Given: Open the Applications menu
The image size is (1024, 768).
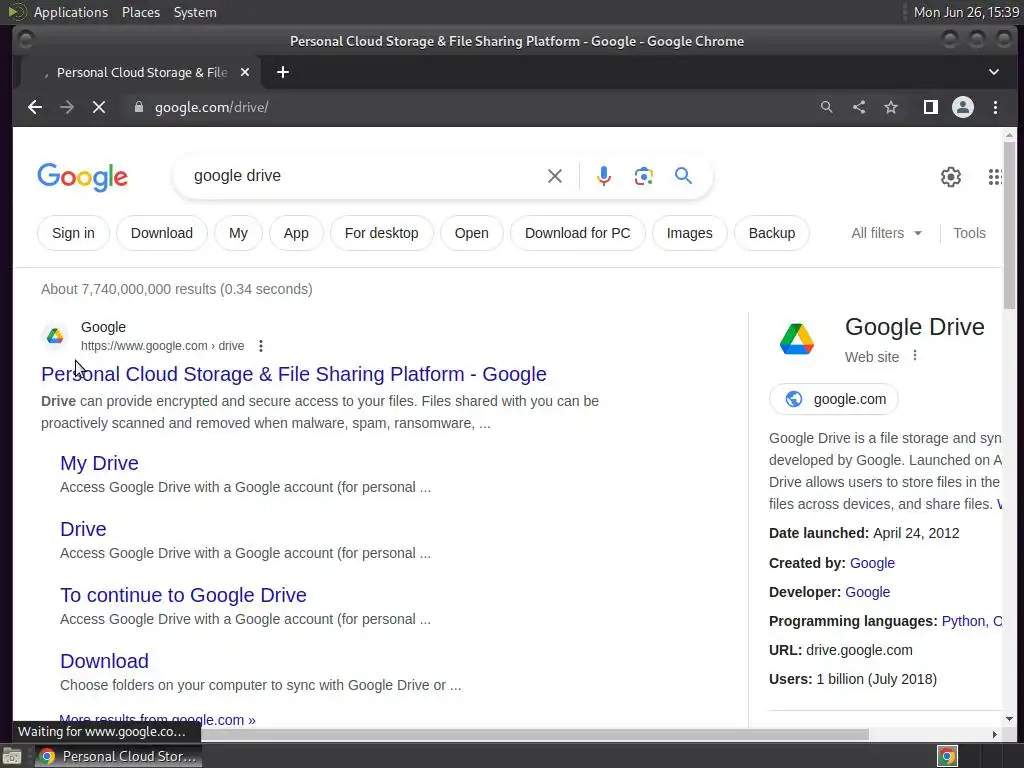Looking at the screenshot, I should [x=71, y=12].
